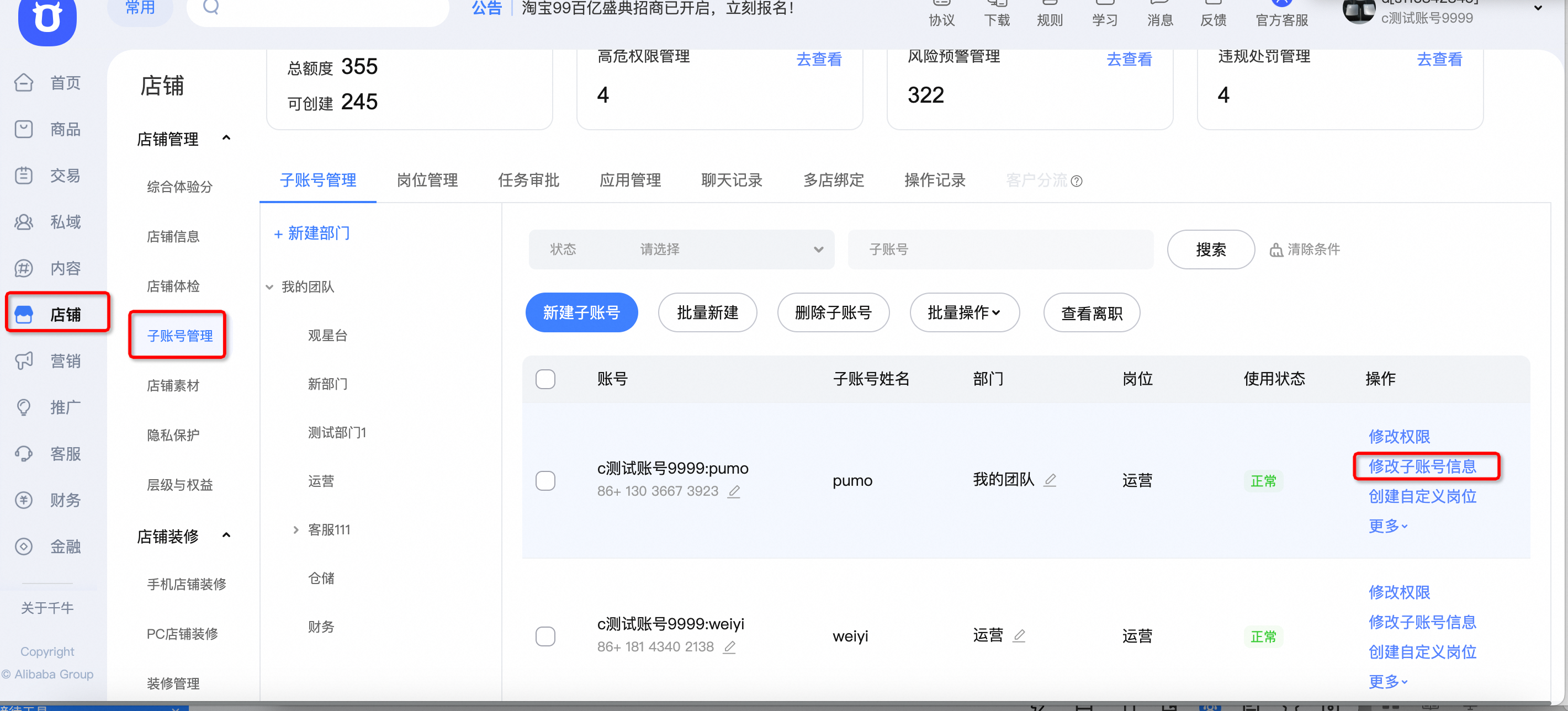Click 清除条件 clear filters icon
This screenshot has width=1568, height=711.
[x=1276, y=250]
